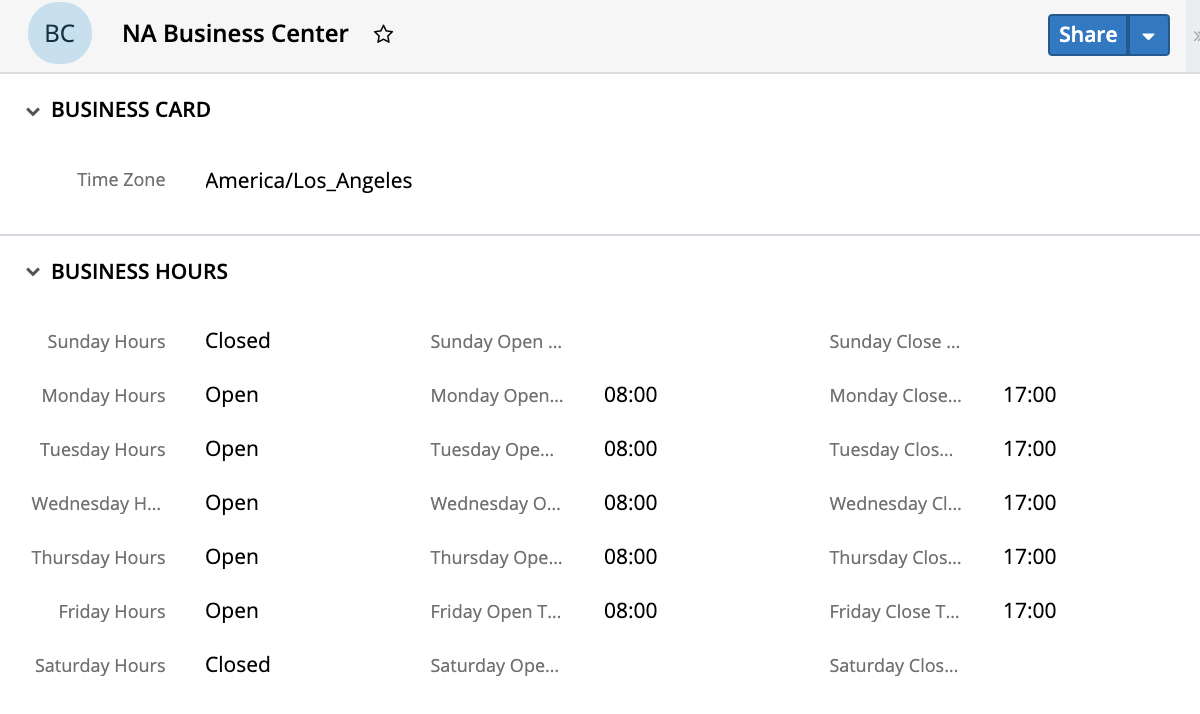Expand the side panel arrow at right edge

point(1195,36)
